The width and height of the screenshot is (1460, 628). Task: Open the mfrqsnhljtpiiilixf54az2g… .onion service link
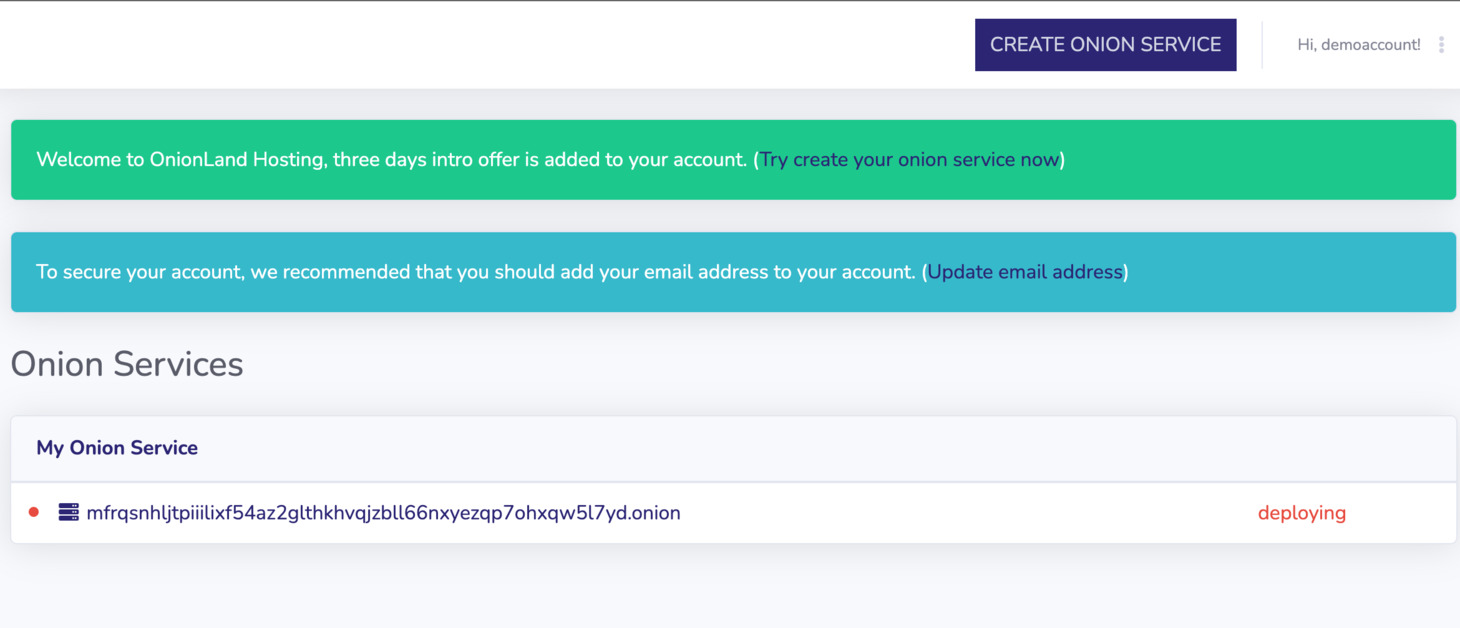[x=383, y=513]
